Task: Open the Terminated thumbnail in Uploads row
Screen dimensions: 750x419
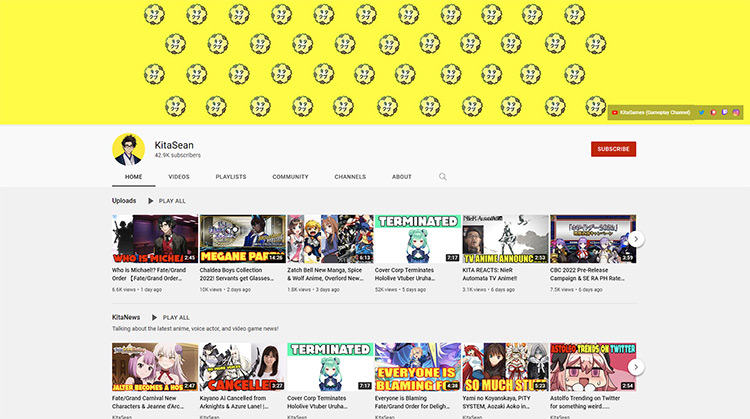Action: point(418,239)
